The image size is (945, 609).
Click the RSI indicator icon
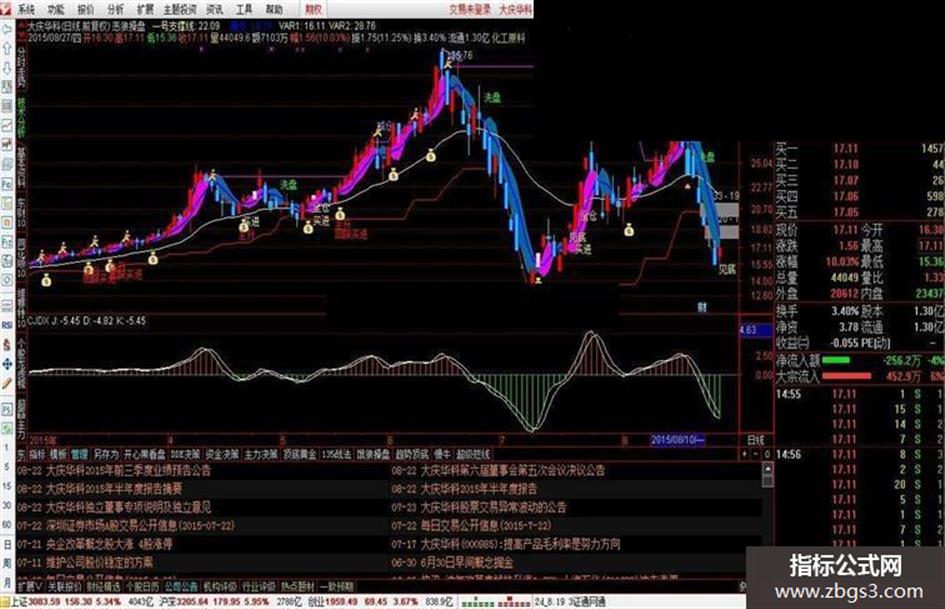coord(7,325)
